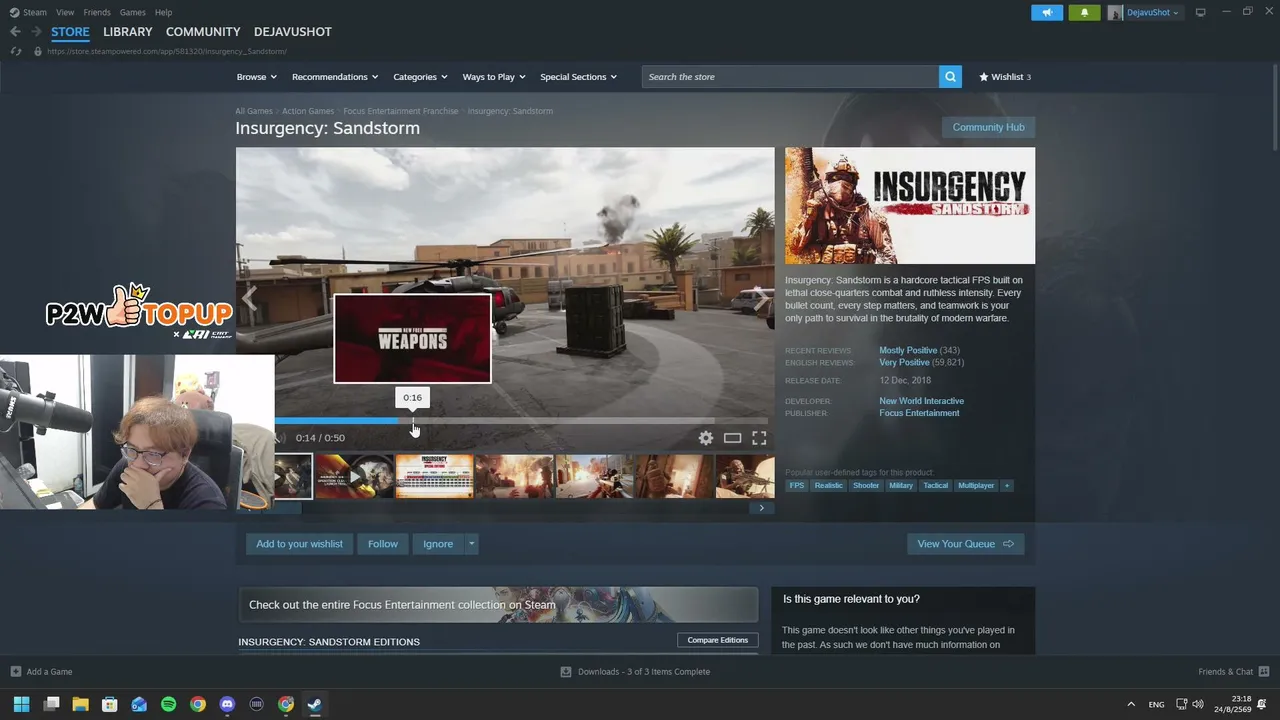This screenshot has width=1280, height=720.
Task: Expand the Browse store menu
Action: click(256, 77)
